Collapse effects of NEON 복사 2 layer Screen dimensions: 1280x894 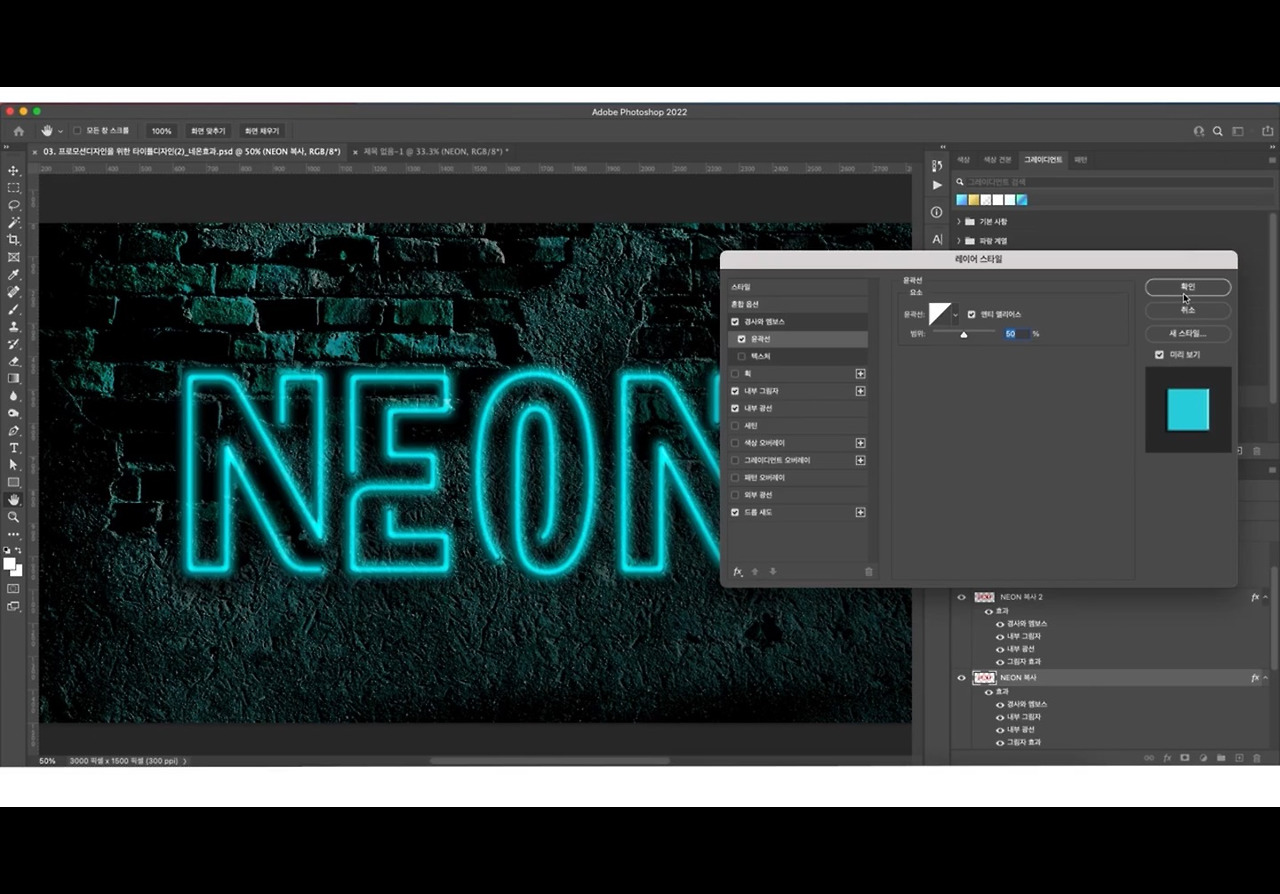pos(1266,597)
